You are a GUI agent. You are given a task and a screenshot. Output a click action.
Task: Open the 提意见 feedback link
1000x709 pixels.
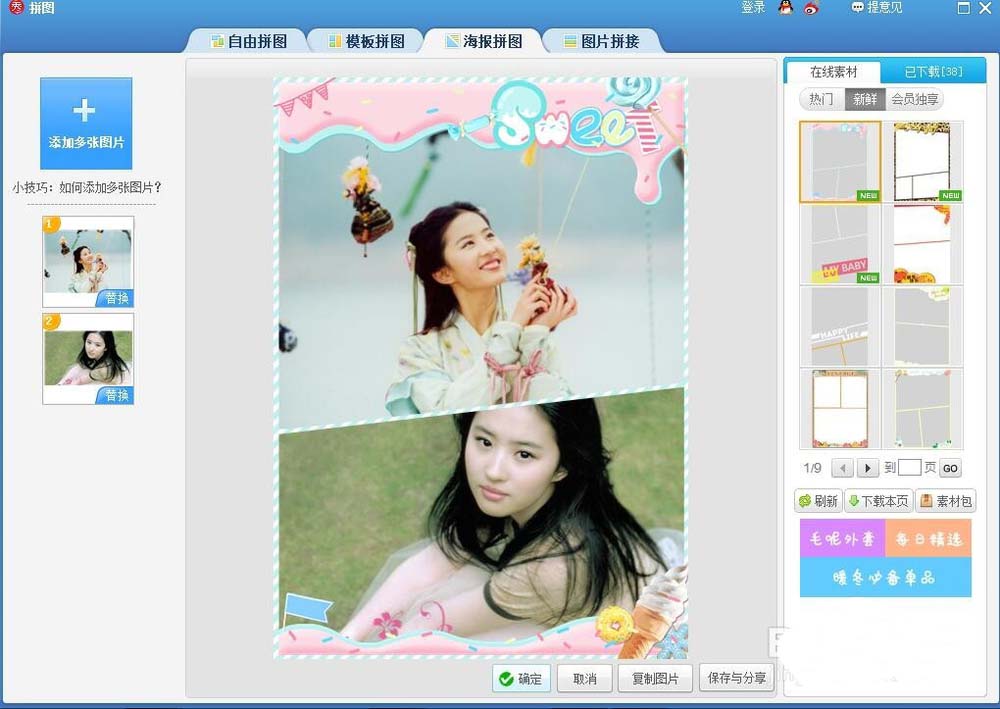878,8
